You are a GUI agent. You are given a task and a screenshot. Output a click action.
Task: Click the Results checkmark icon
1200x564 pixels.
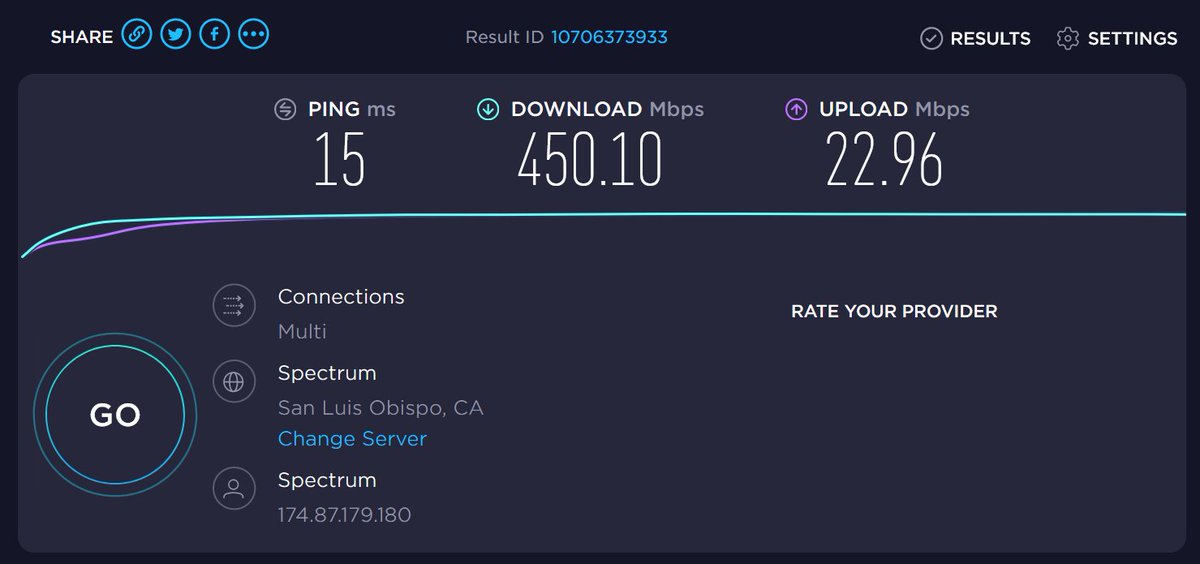pos(931,38)
